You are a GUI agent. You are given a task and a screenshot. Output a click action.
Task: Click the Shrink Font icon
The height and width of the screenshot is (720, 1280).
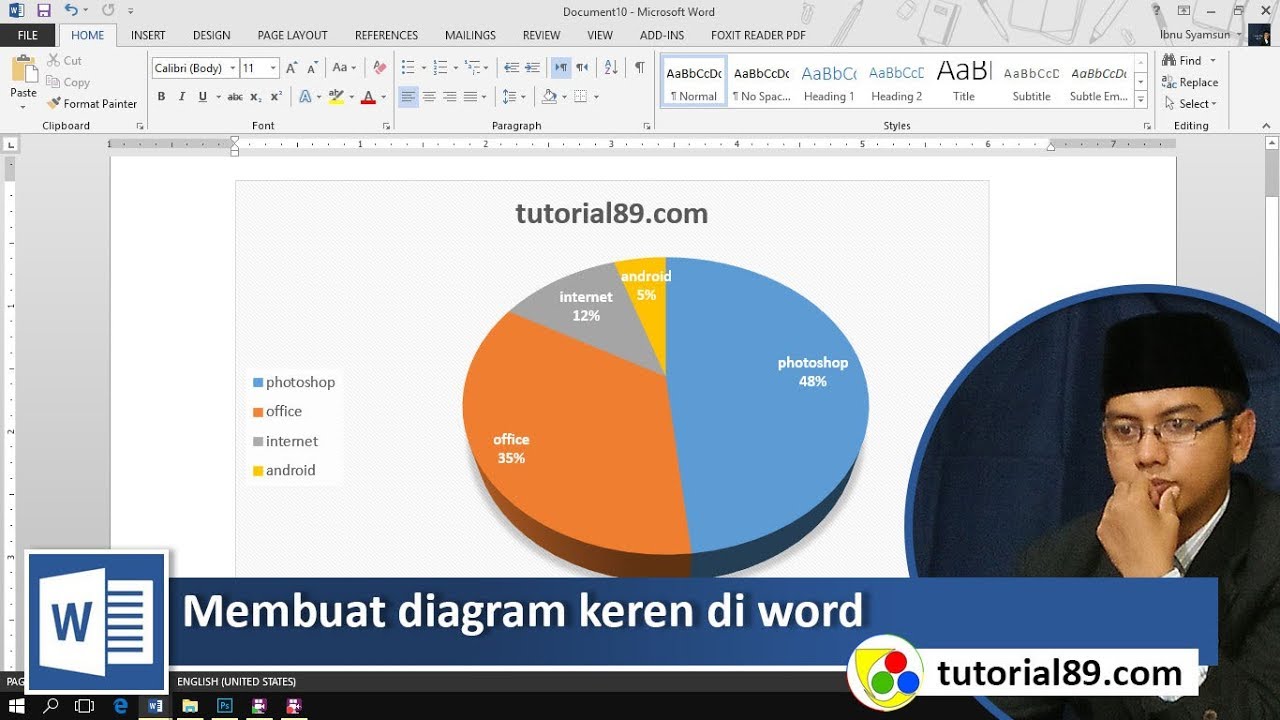312,68
